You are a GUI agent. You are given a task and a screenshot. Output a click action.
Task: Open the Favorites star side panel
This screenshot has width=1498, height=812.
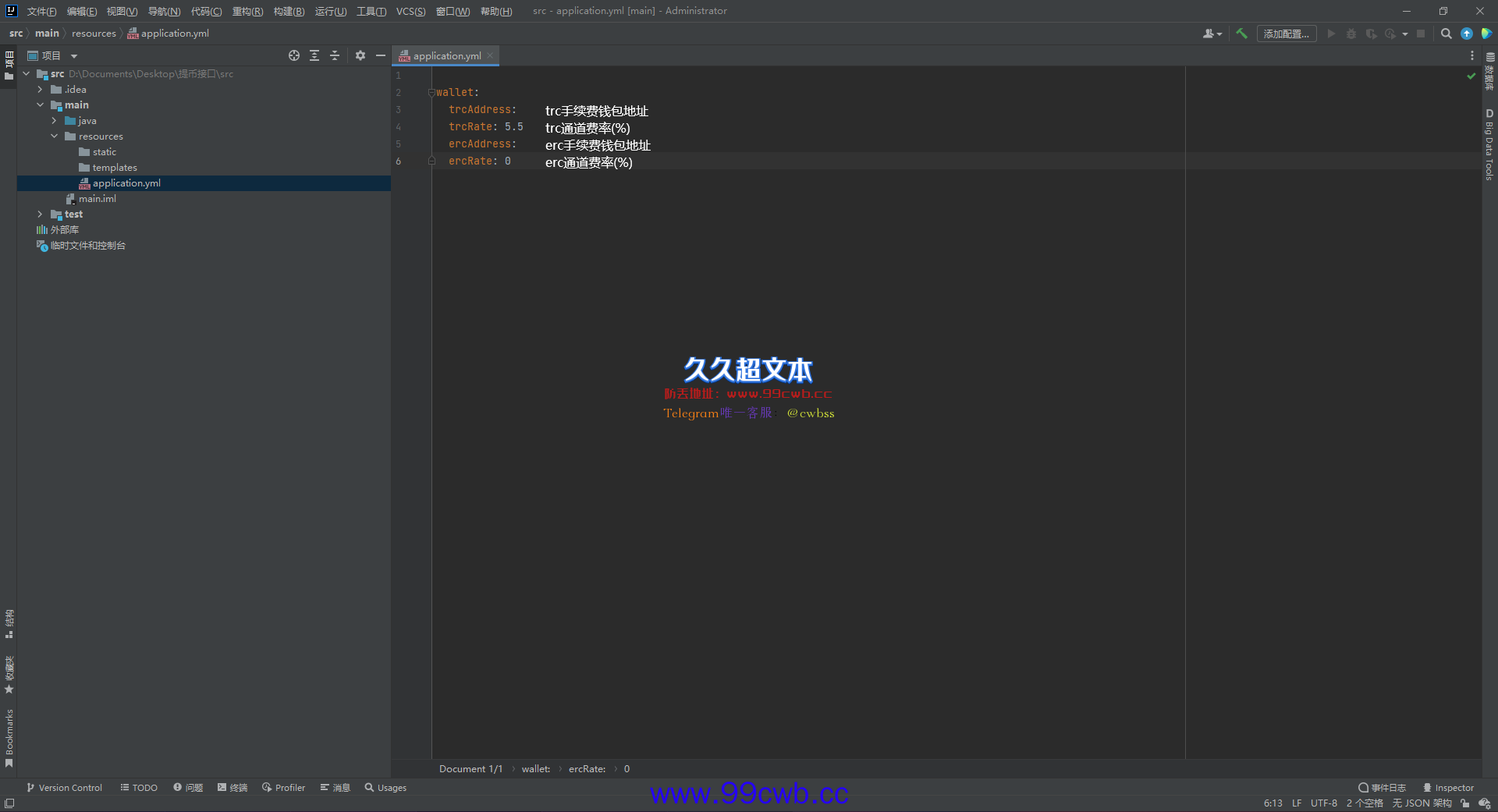[9, 675]
